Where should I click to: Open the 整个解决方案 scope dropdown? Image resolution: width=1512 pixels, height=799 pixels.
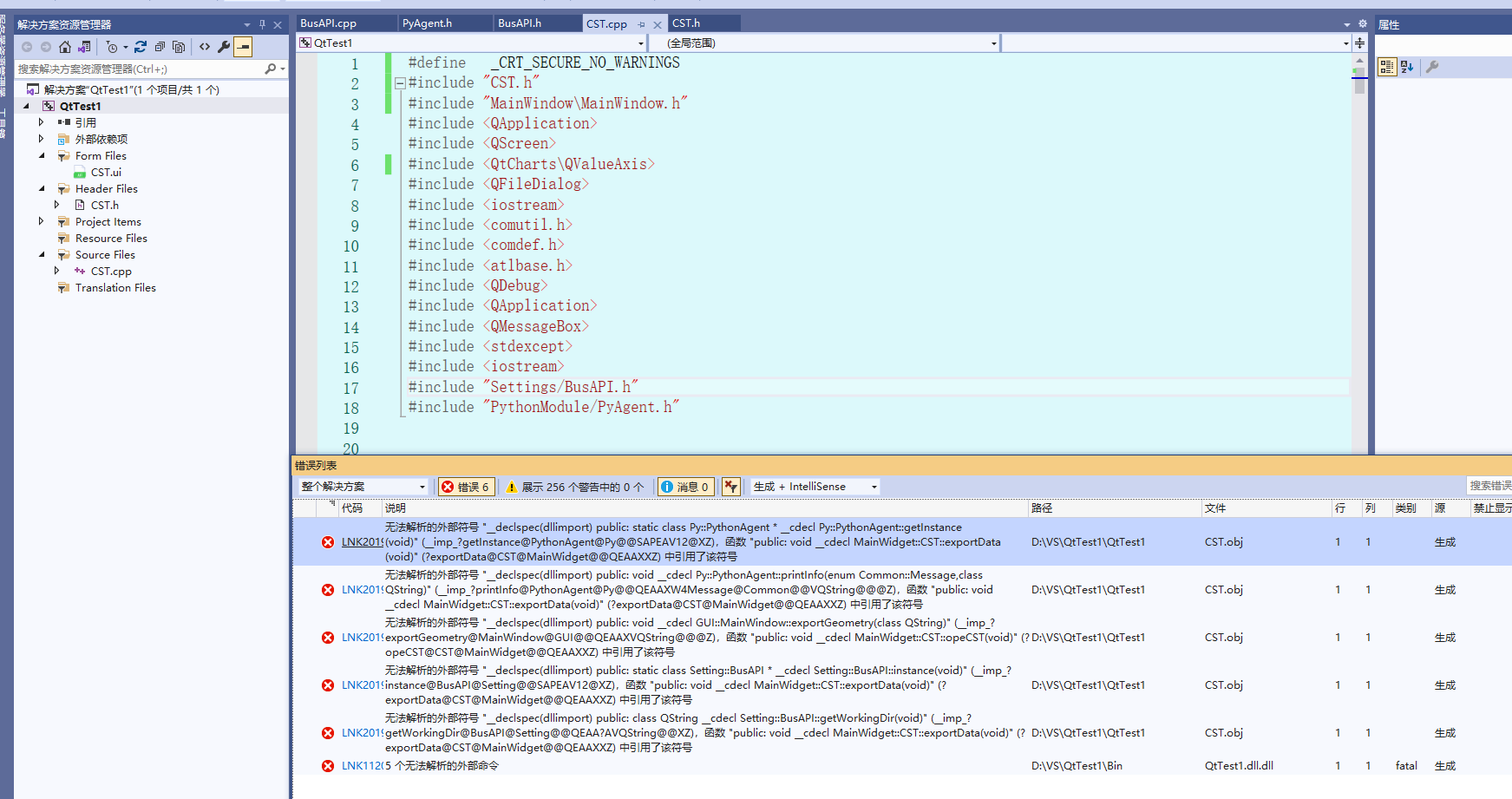click(x=363, y=487)
